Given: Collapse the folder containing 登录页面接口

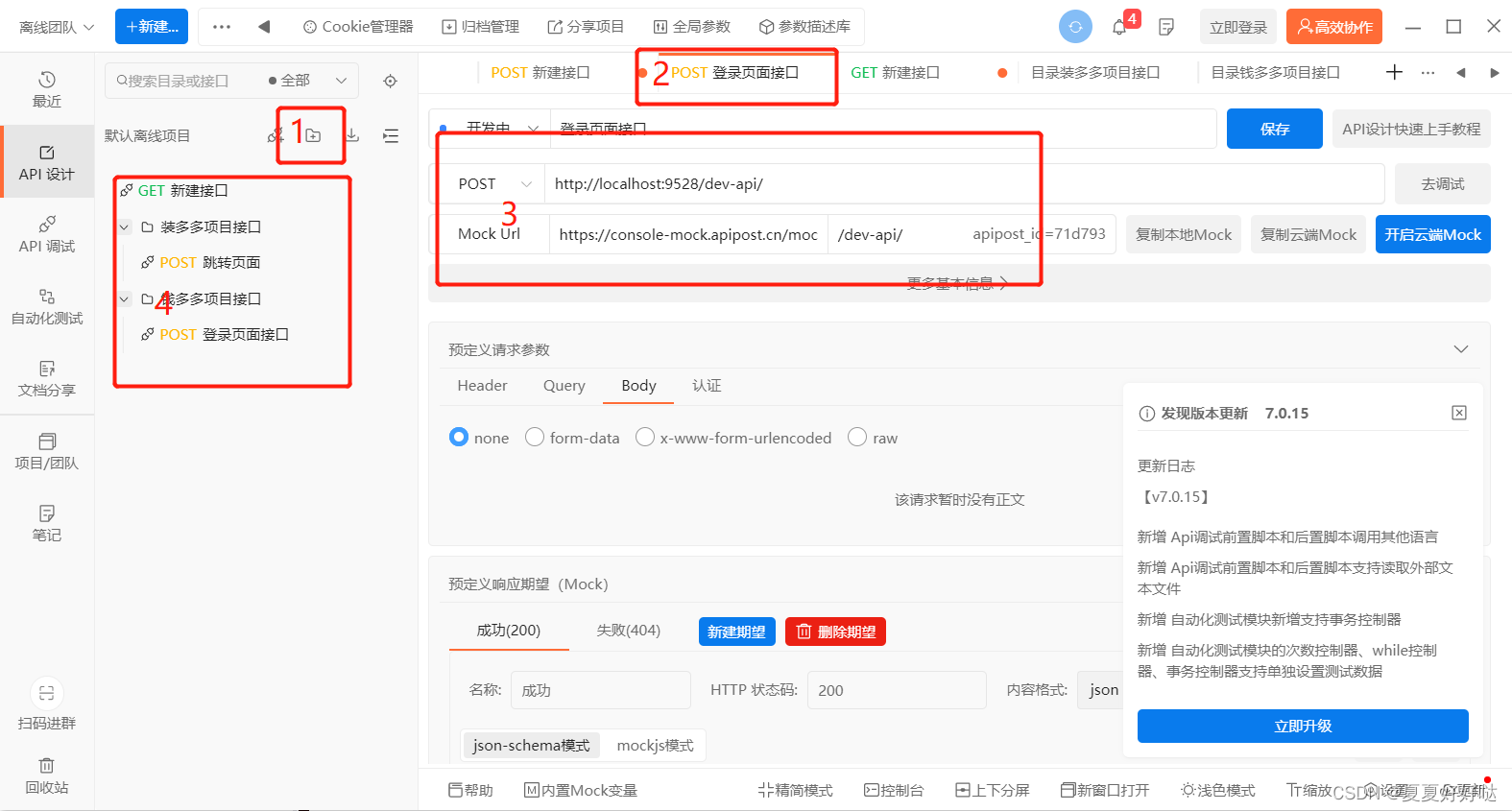Looking at the screenshot, I should tap(124, 299).
